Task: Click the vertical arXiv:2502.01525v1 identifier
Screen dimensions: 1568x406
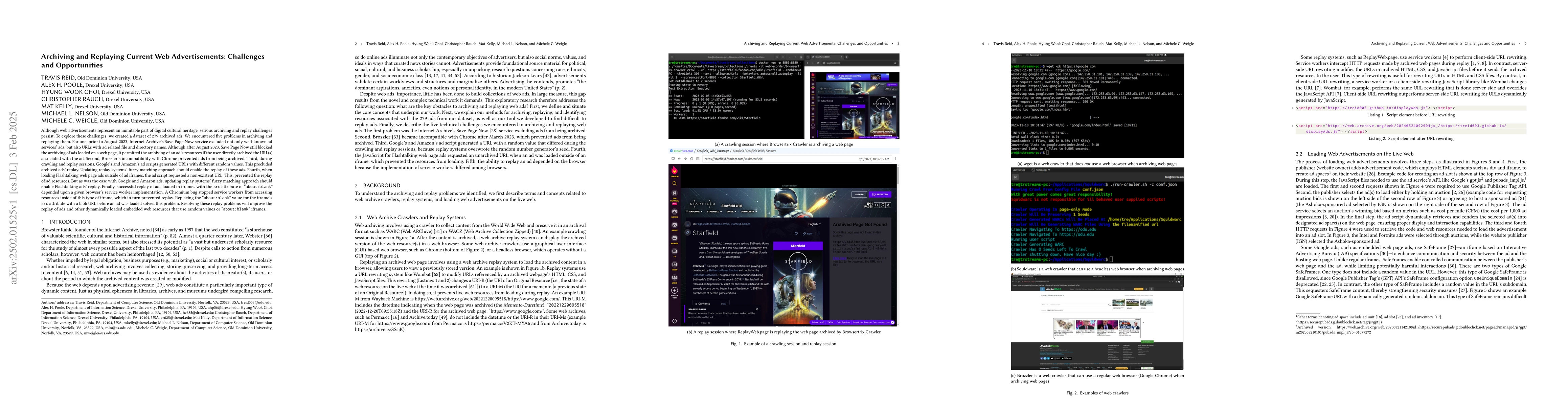Action: point(14,198)
